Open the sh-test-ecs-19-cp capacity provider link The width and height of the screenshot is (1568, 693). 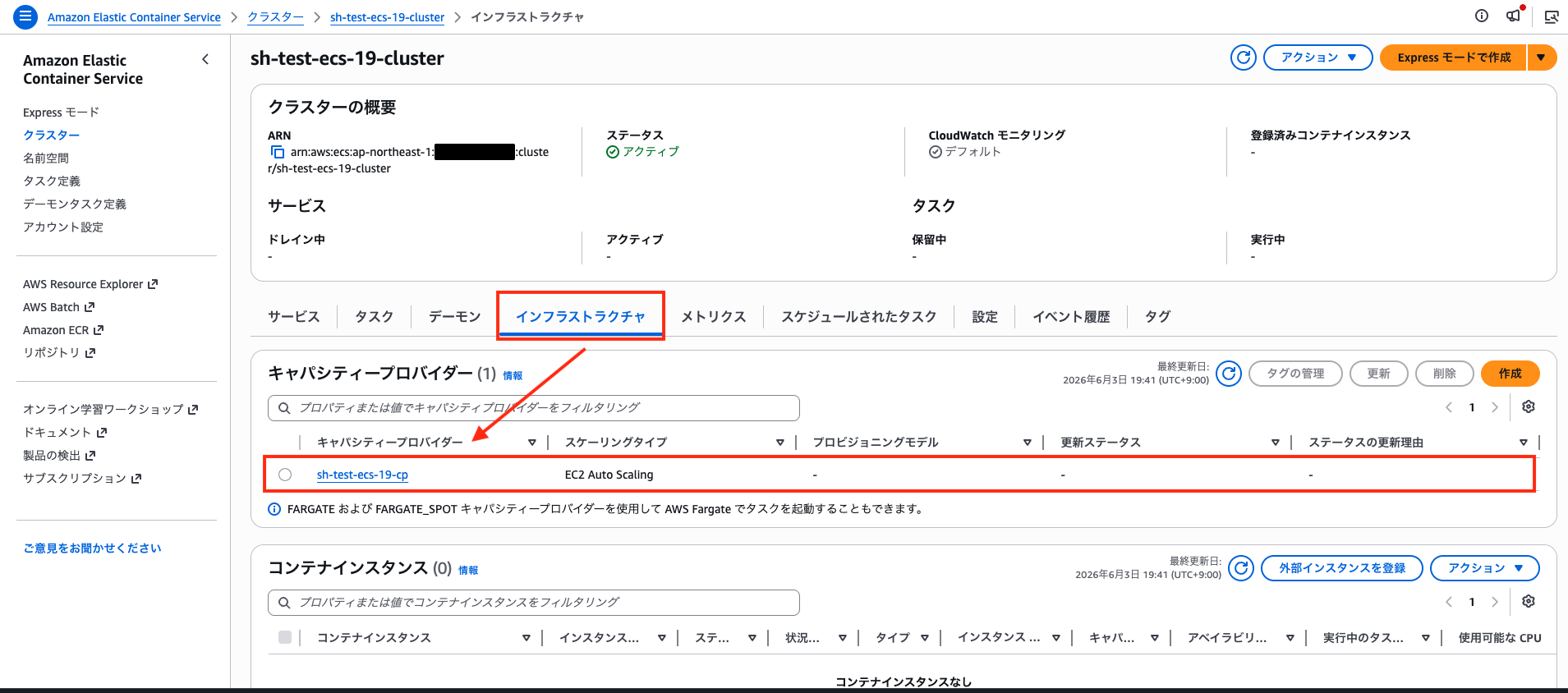point(362,475)
